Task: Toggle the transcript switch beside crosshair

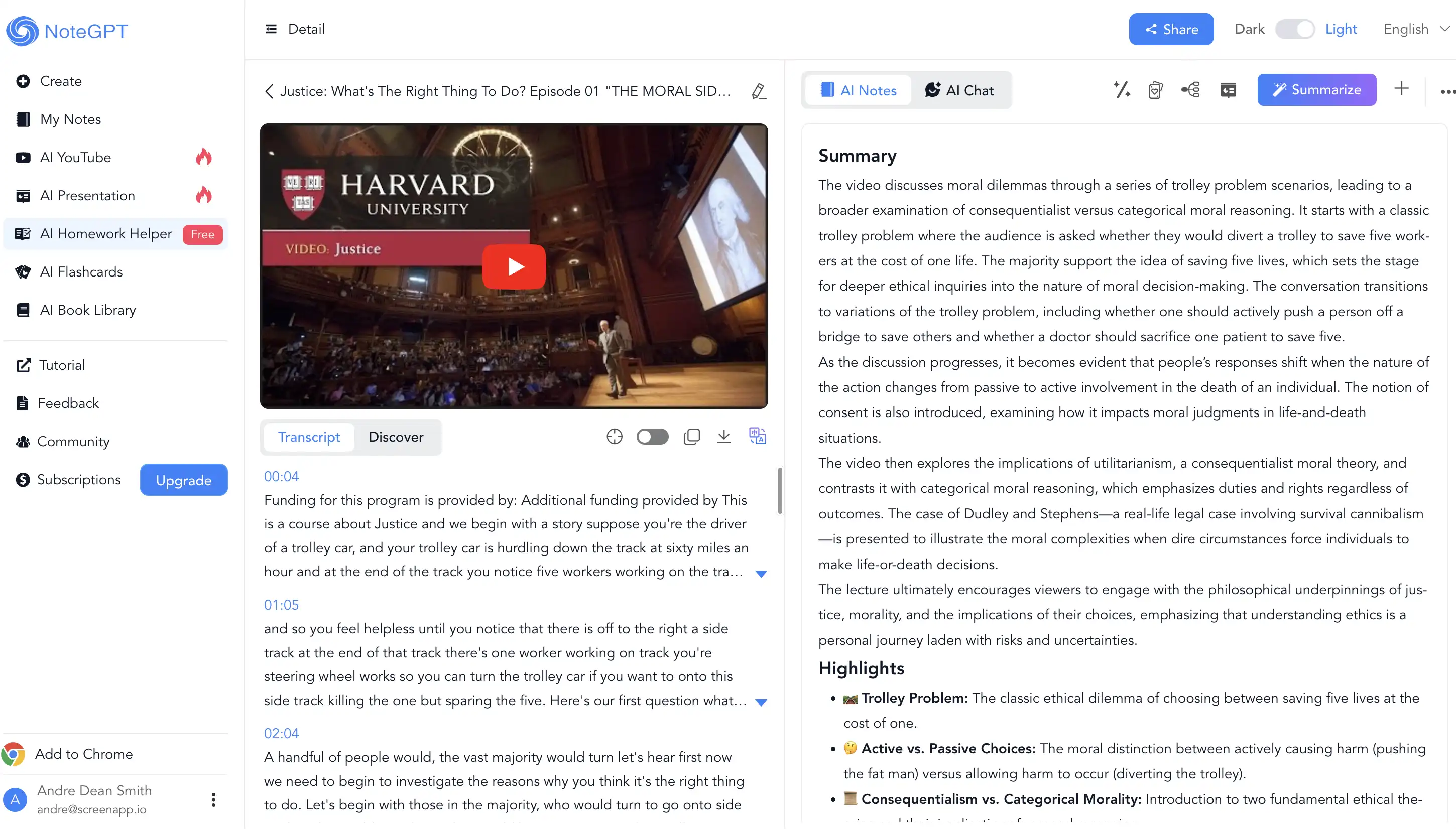Action: tap(652, 437)
